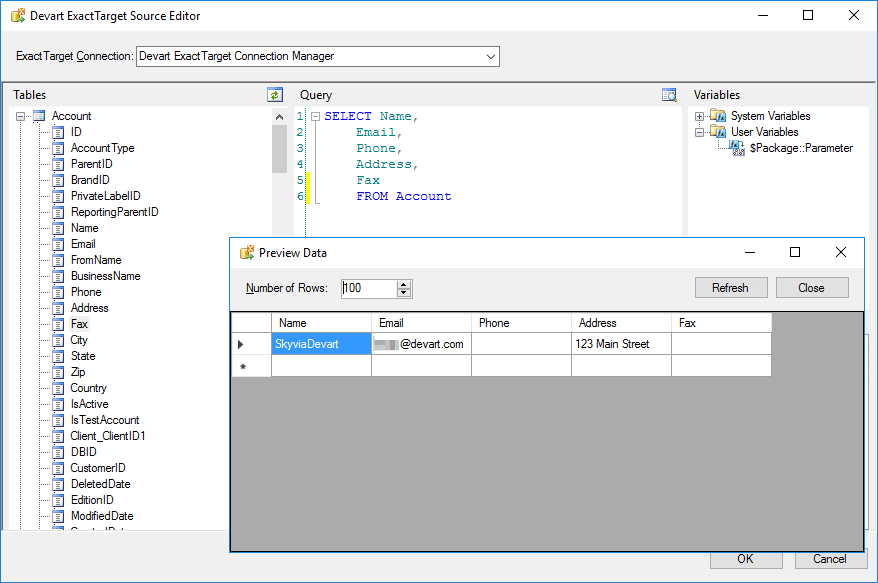Image resolution: width=878 pixels, height=583 pixels.
Task: Click the Phone field icon in the Account tree
Action: coord(57,291)
